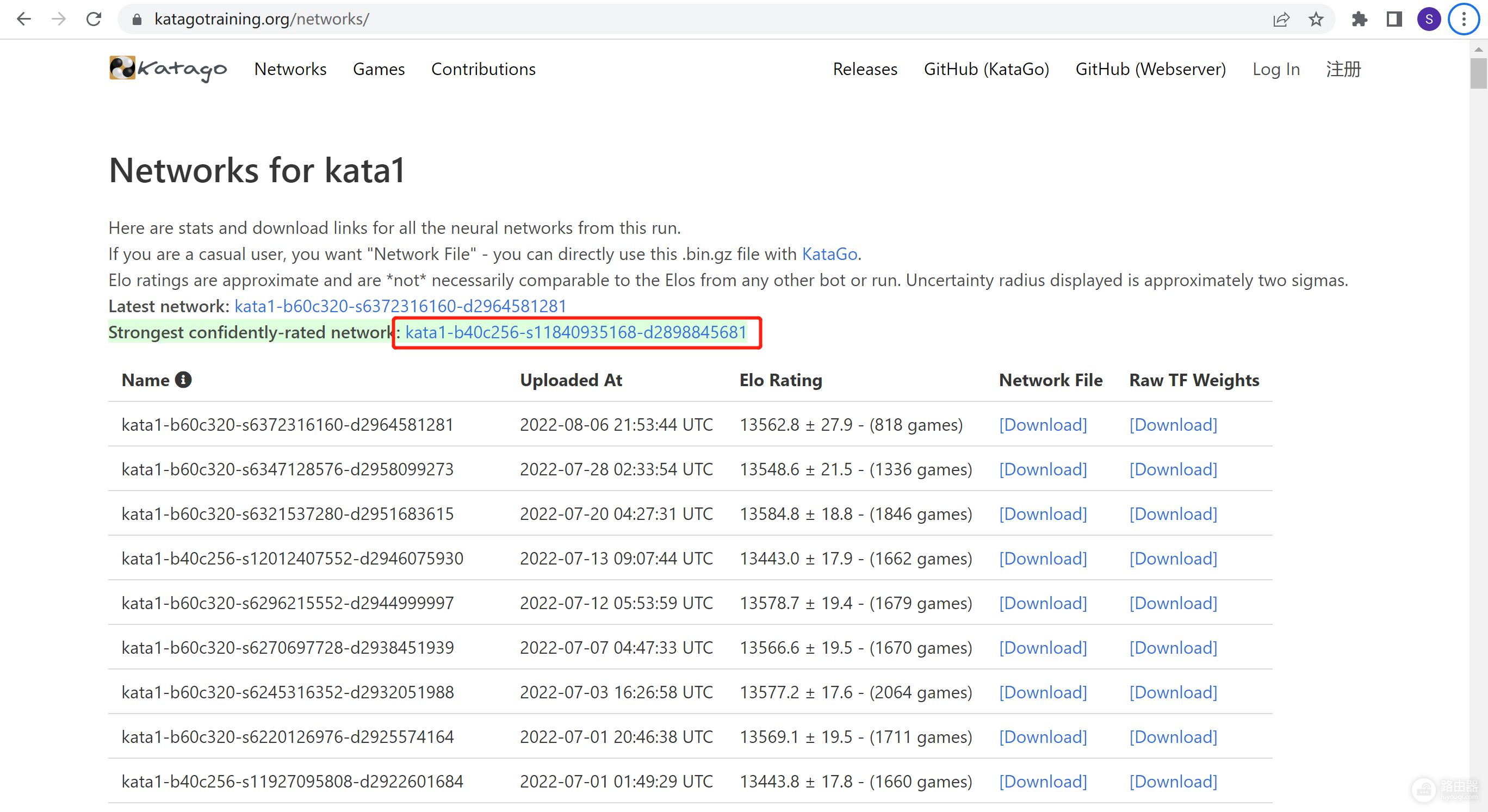This screenshot has height=812, width=1488.
Task: Download raw TF weights for kata1-b60c320-s6296215552
Action: (x=1173, y=604)
